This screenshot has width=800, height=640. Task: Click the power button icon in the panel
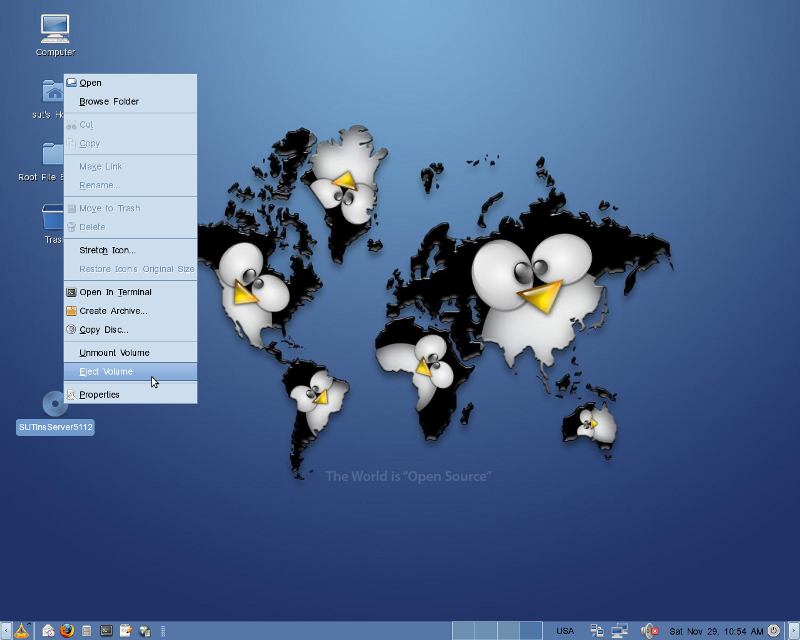(x=774, y=631)
